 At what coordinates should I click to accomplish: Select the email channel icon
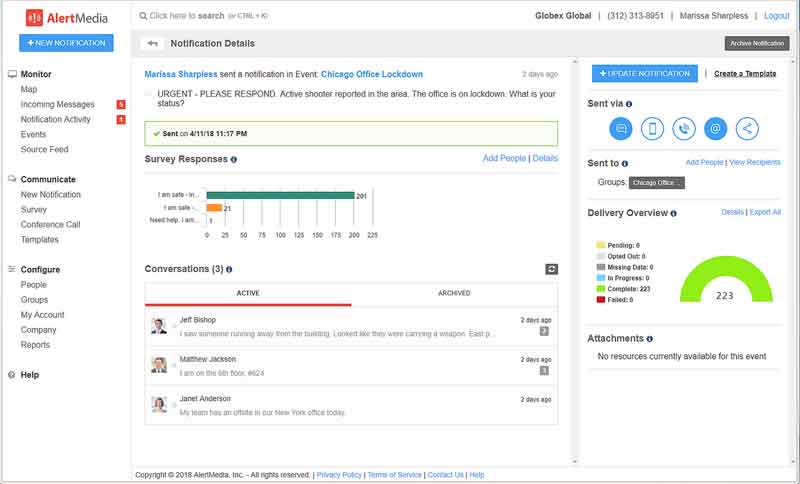[715, 129]
